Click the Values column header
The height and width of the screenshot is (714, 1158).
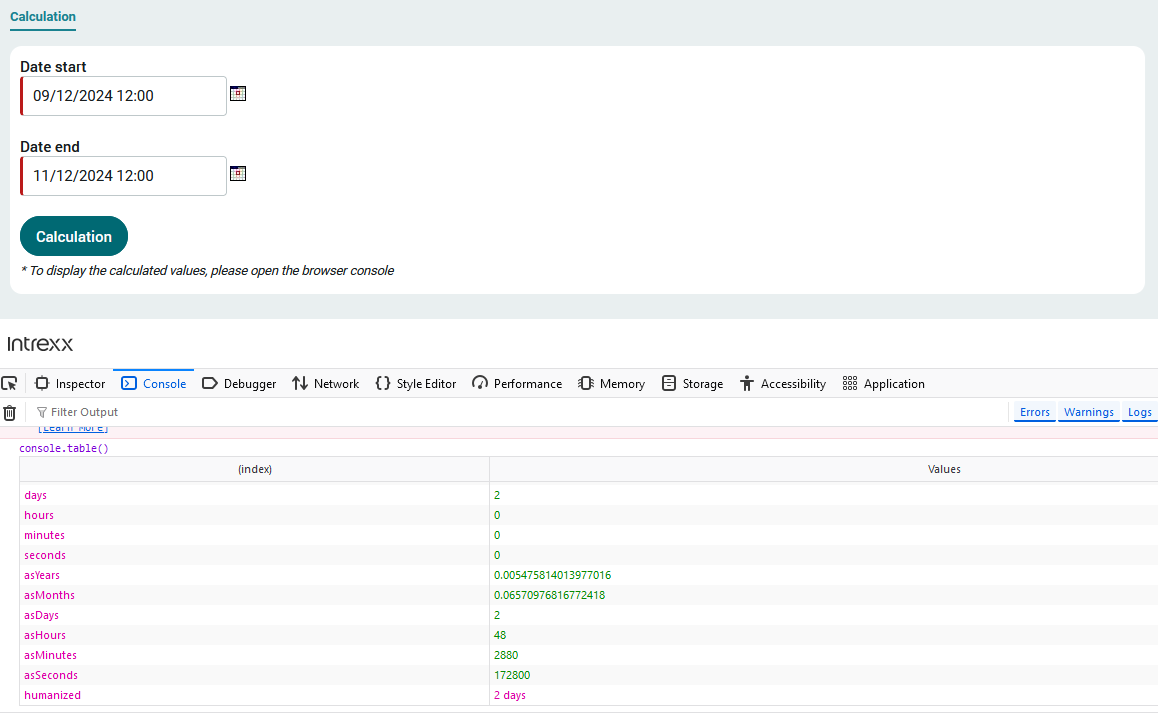tap(944, 469)
